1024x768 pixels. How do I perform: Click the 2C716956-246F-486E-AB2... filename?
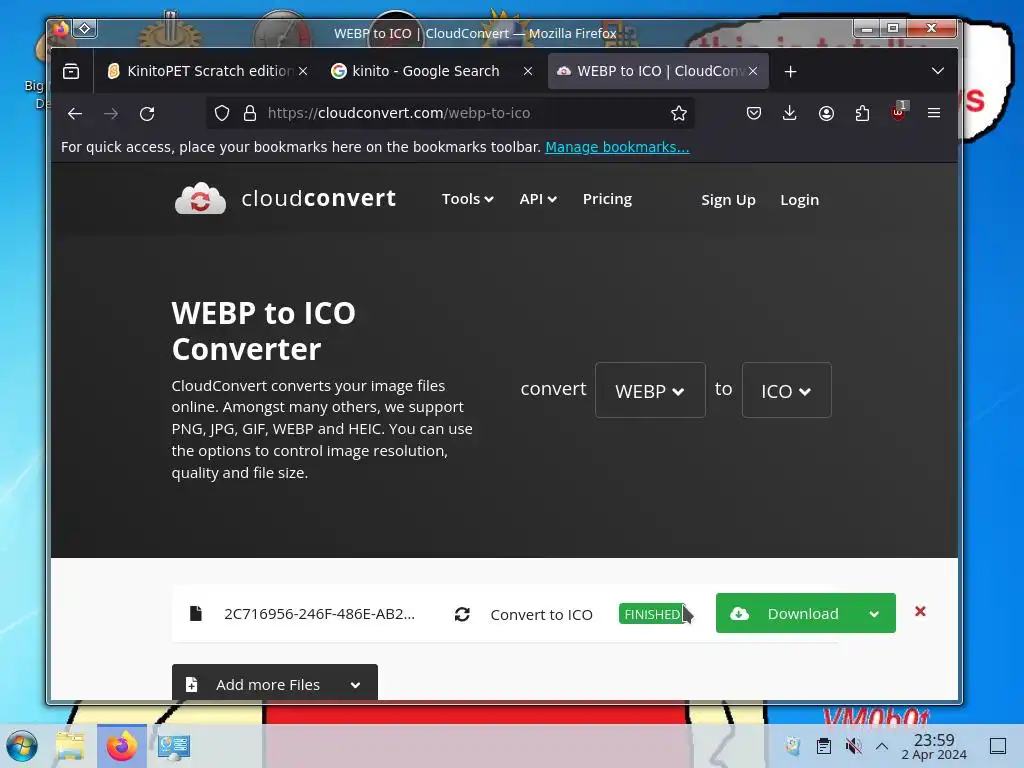pos(319,614)
